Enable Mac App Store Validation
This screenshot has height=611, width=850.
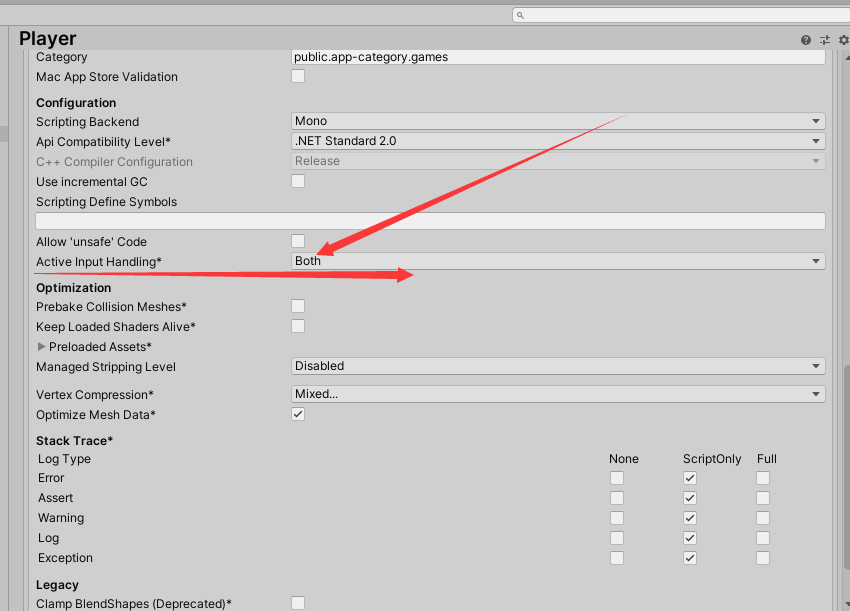click(x=297, y=76)
